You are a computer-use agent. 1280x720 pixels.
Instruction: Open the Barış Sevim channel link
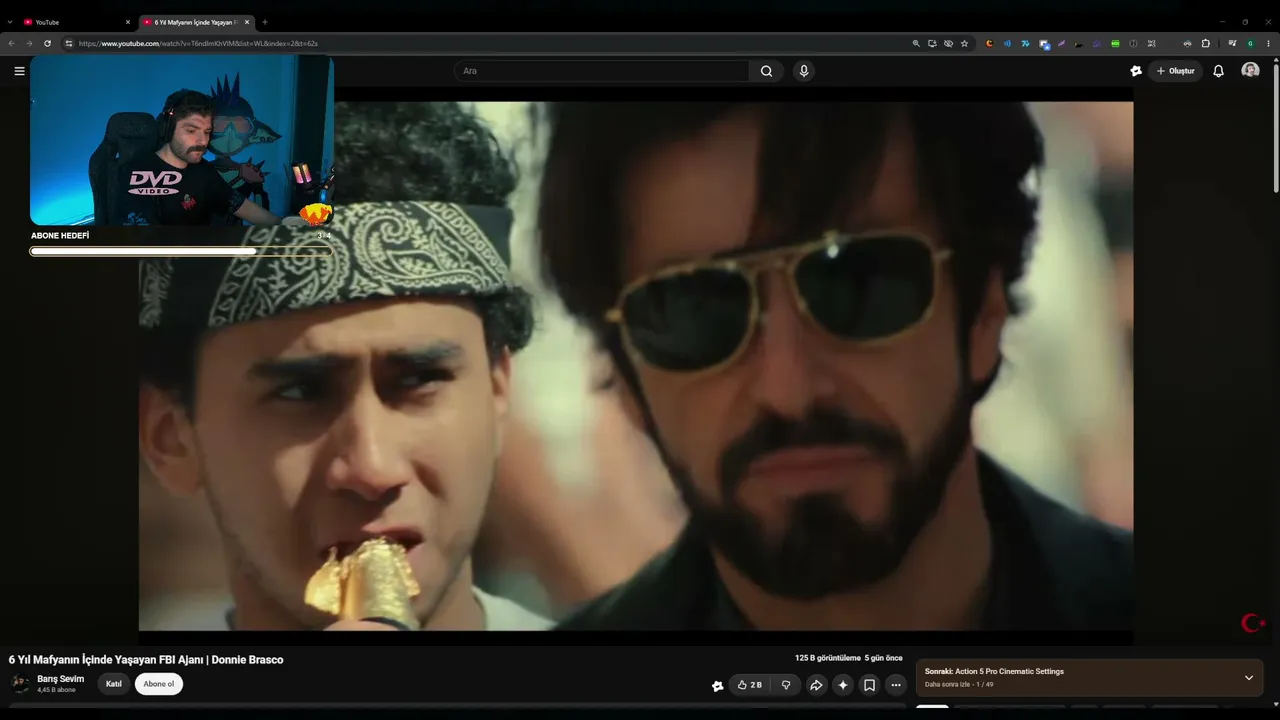coord(61,679)
